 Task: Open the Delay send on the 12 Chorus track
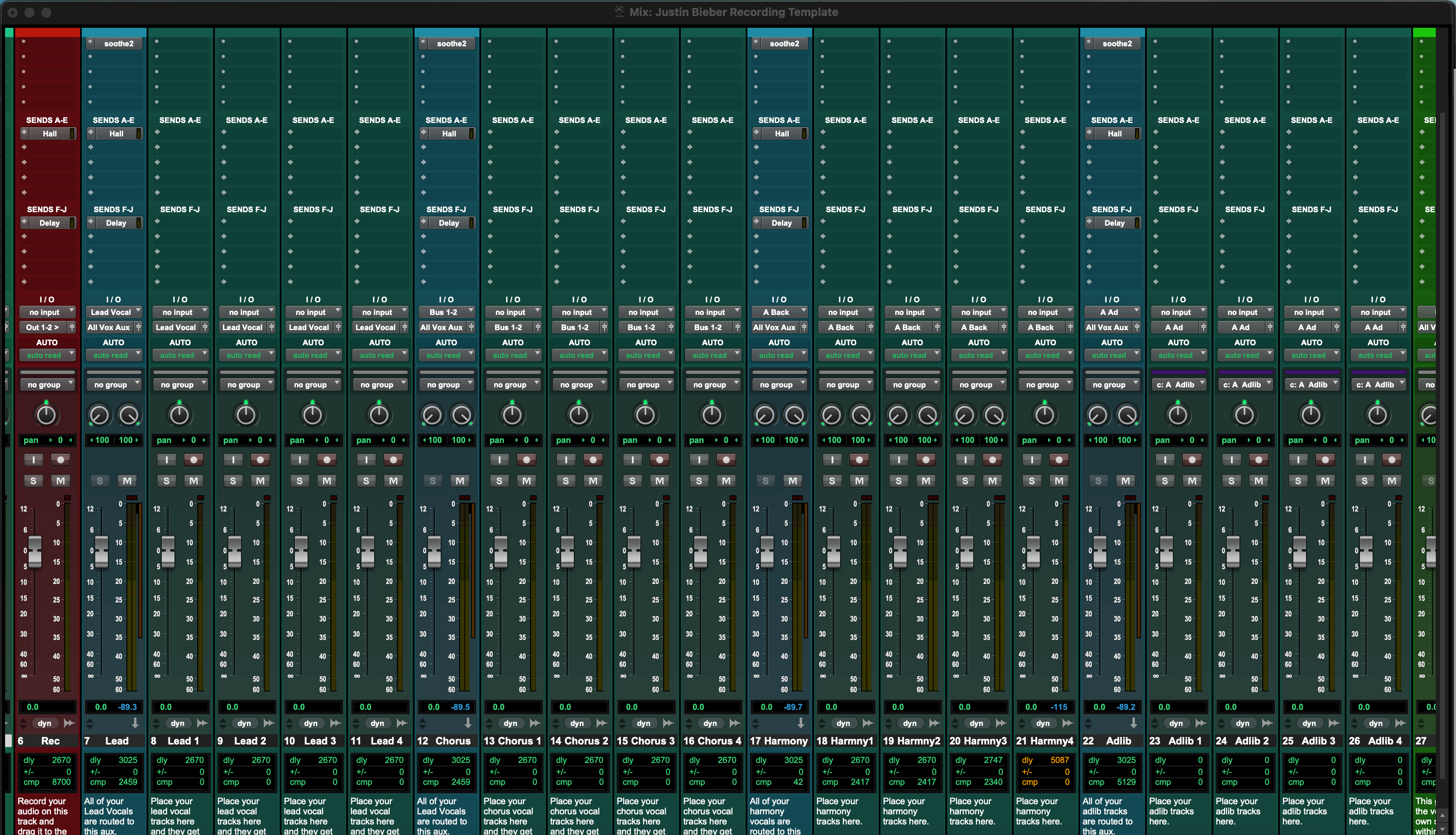click(447, 222)
